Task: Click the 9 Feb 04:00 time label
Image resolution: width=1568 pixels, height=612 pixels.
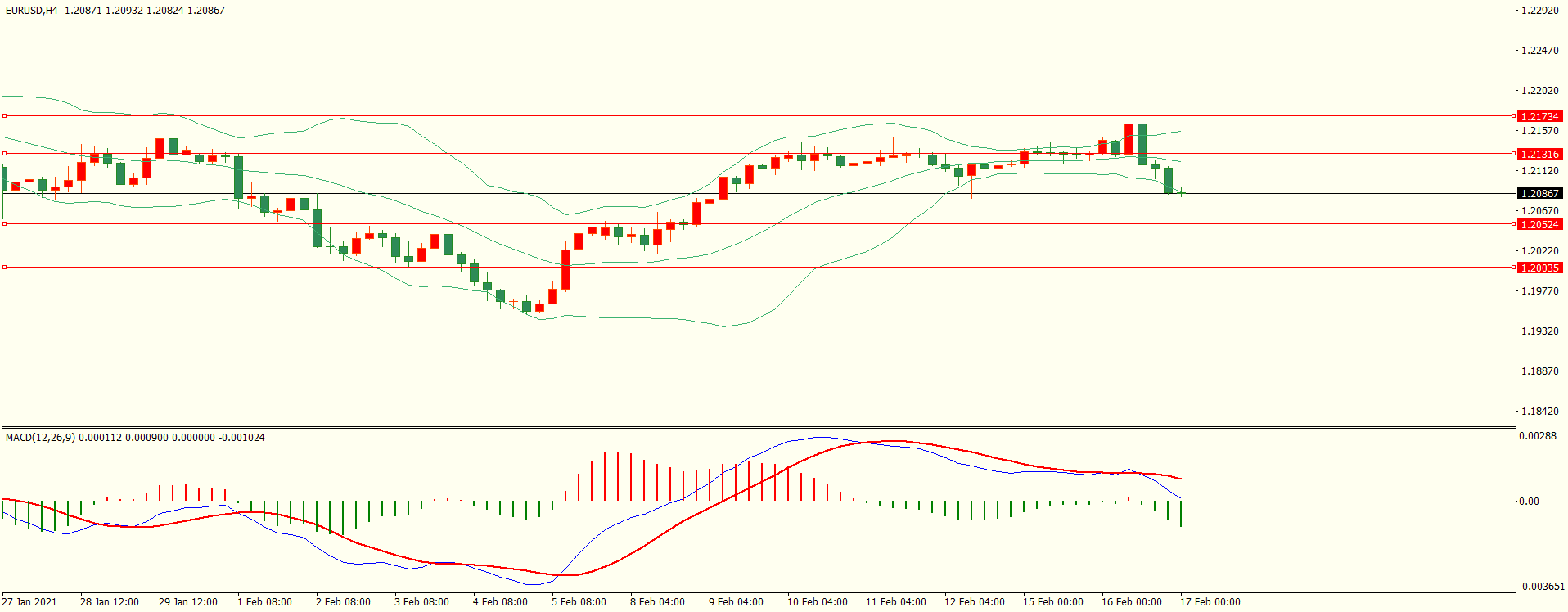Action: 736,602
